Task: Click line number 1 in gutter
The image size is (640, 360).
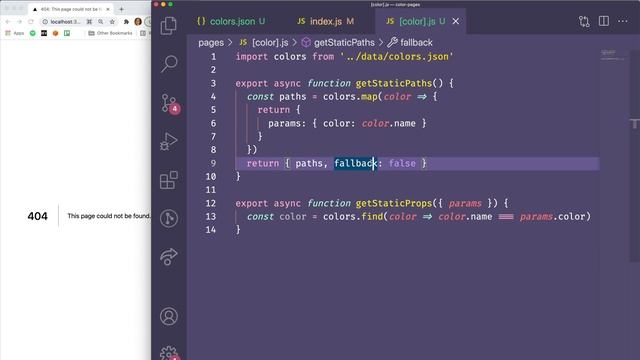Action: click(213, 57)
